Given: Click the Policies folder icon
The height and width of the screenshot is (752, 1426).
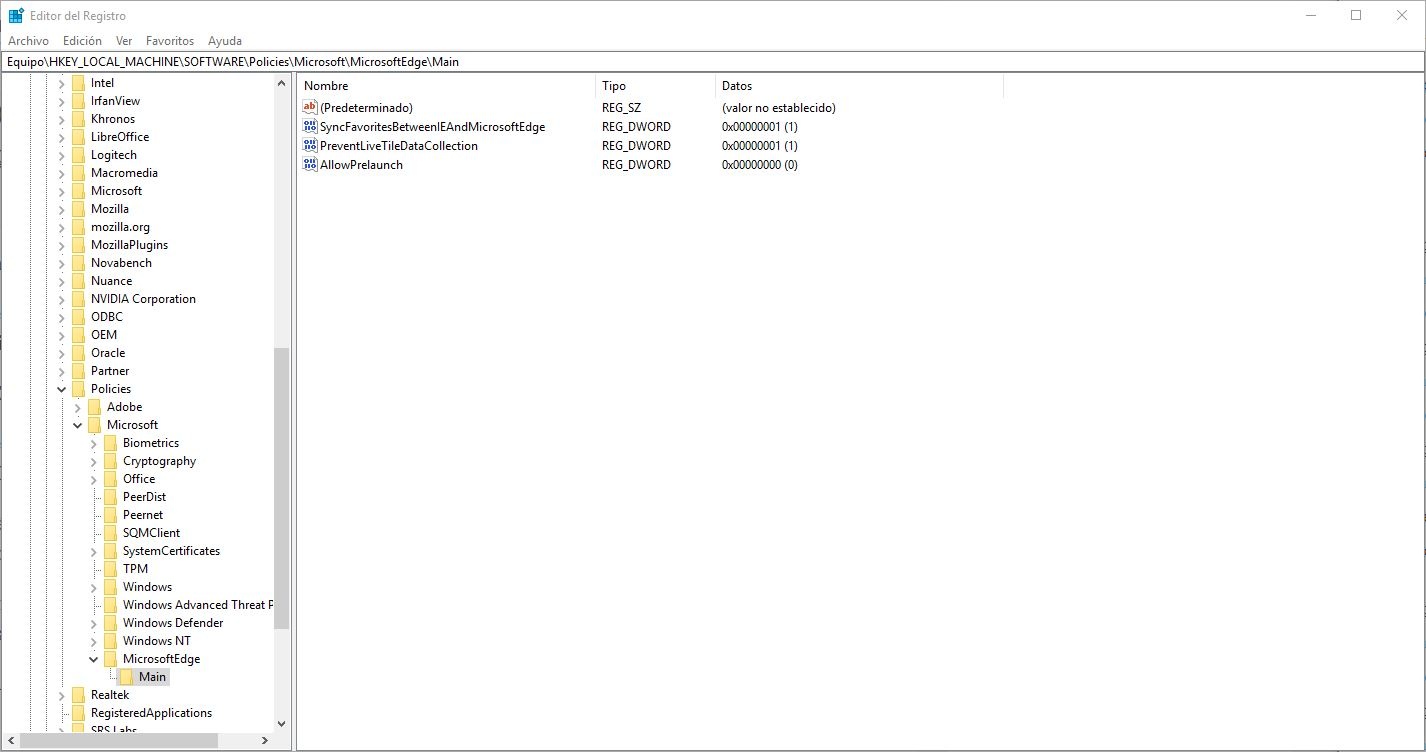Looking at the screenshot, I should [78, 389].
